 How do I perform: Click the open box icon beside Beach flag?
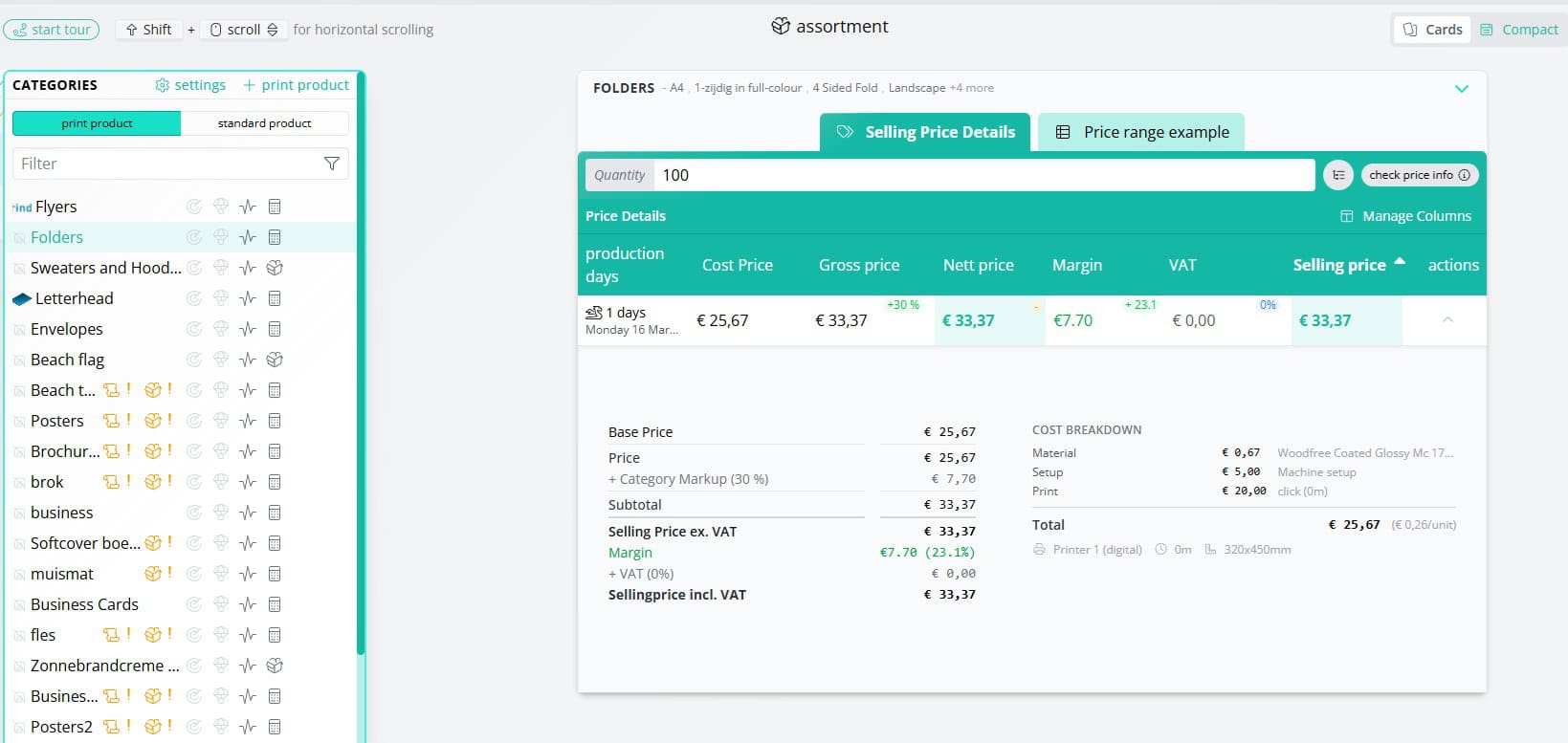coord(275,360)
